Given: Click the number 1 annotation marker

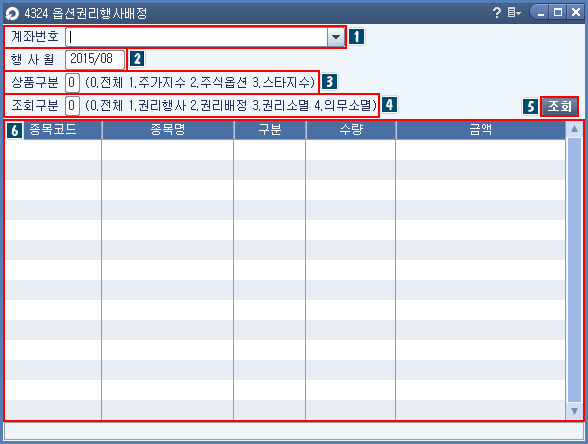Looking at the screenshot, I should coord(357,37).
